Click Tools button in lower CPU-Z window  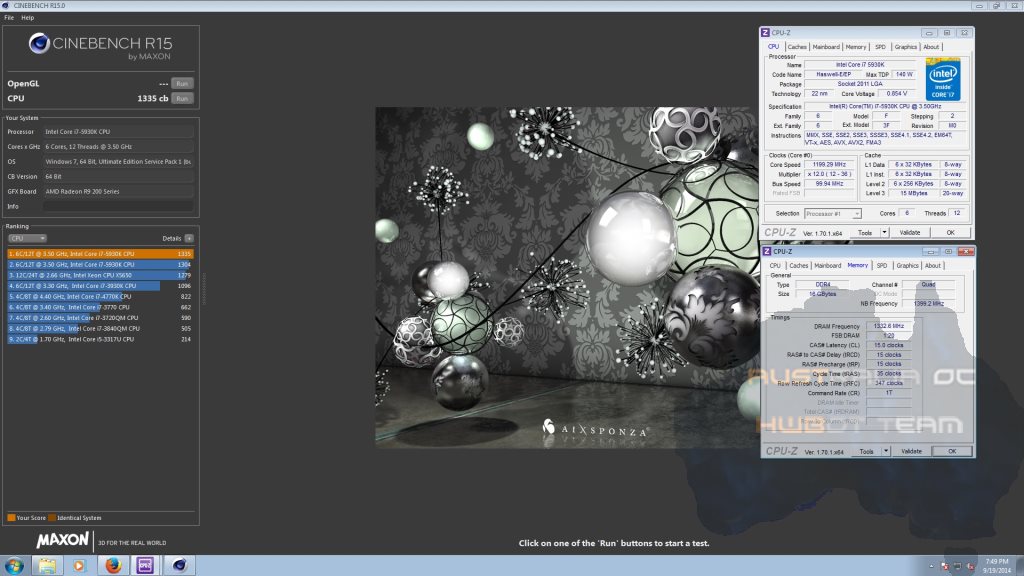(867, 451)
